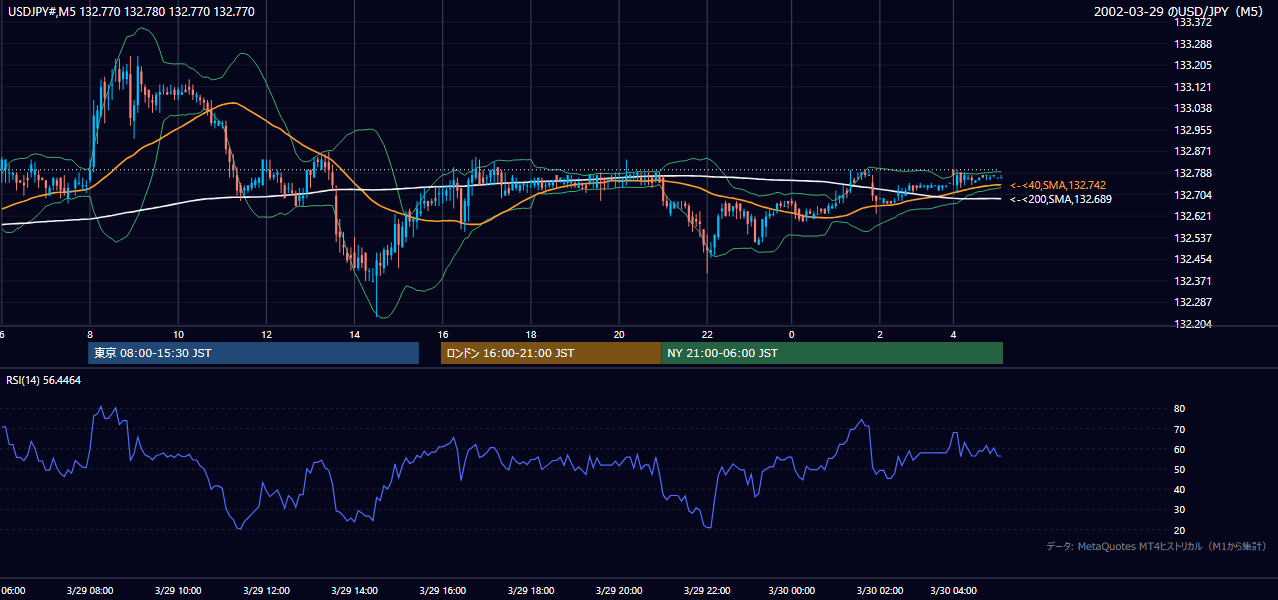Click hour label 16 under the price chart

pyautogui.click(x=443, y=334)
